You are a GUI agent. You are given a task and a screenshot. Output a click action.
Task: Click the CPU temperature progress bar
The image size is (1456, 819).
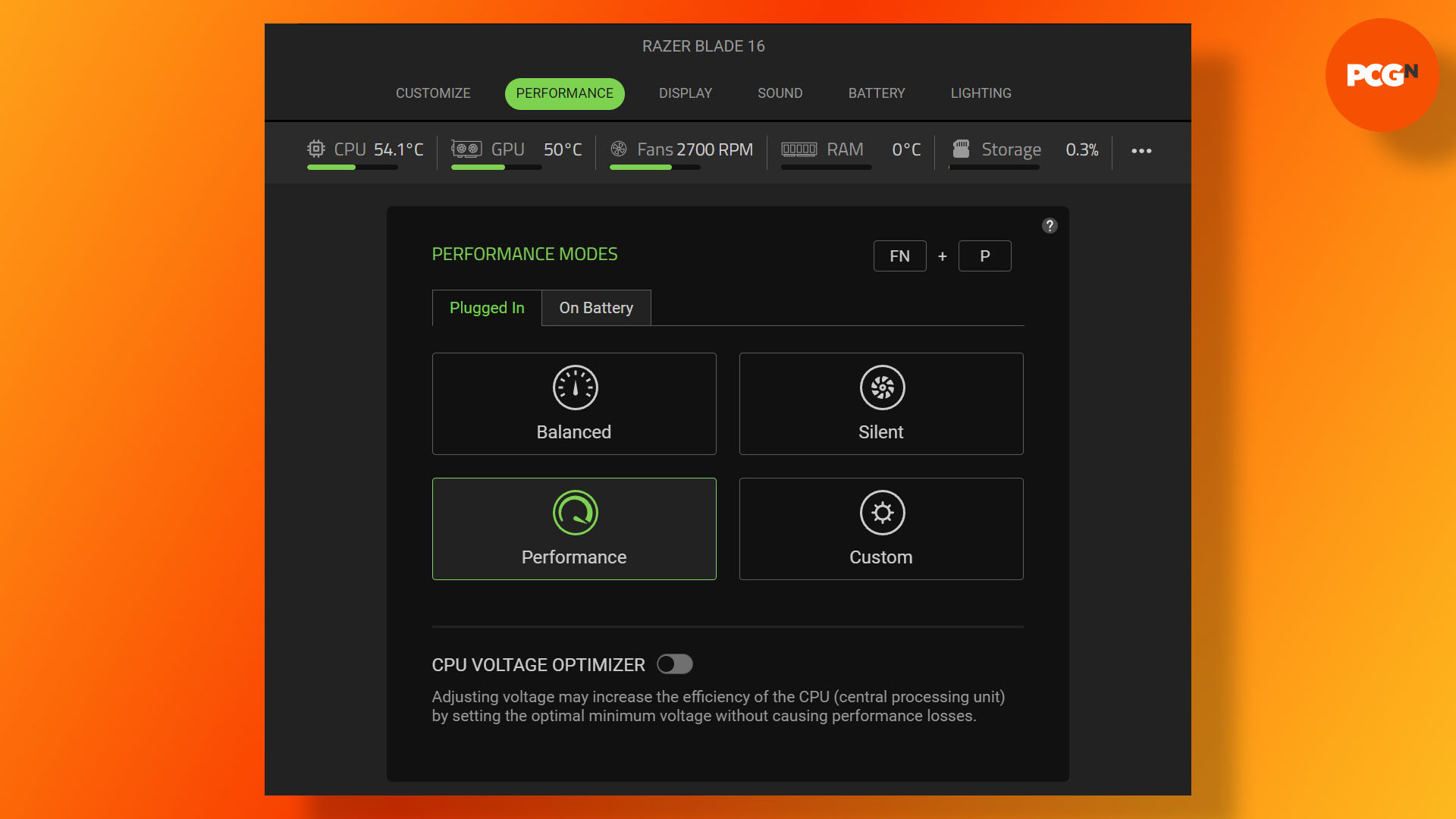[353, 167]
